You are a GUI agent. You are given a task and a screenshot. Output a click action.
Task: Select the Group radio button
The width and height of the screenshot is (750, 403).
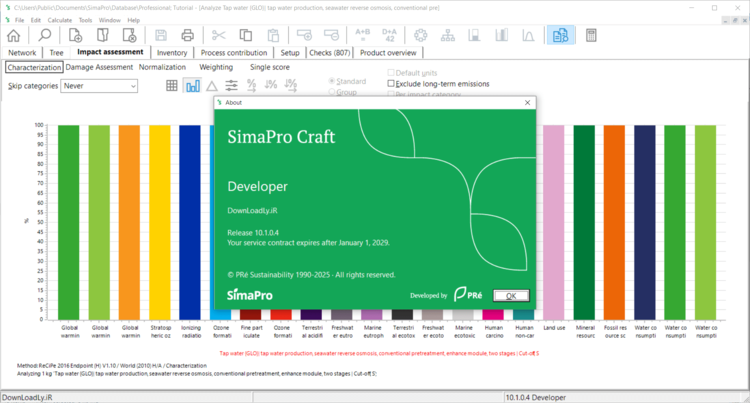(x=333, y=92)
